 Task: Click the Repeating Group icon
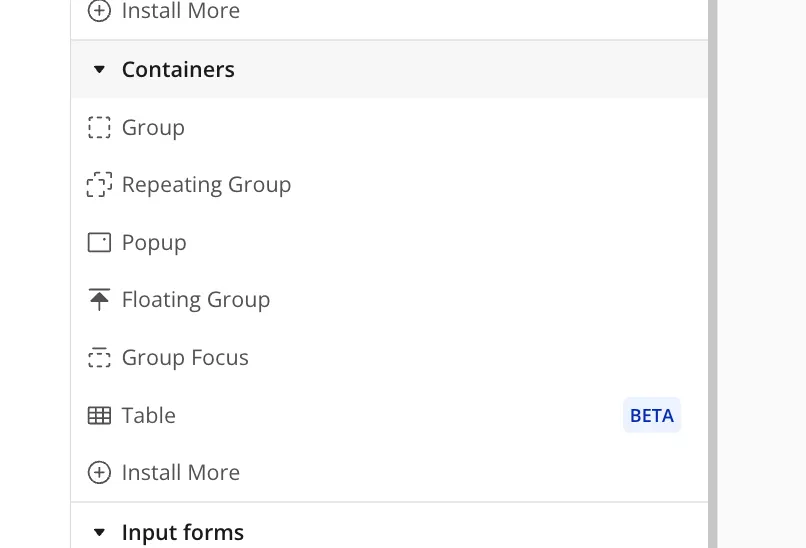(x=99, y=185)
